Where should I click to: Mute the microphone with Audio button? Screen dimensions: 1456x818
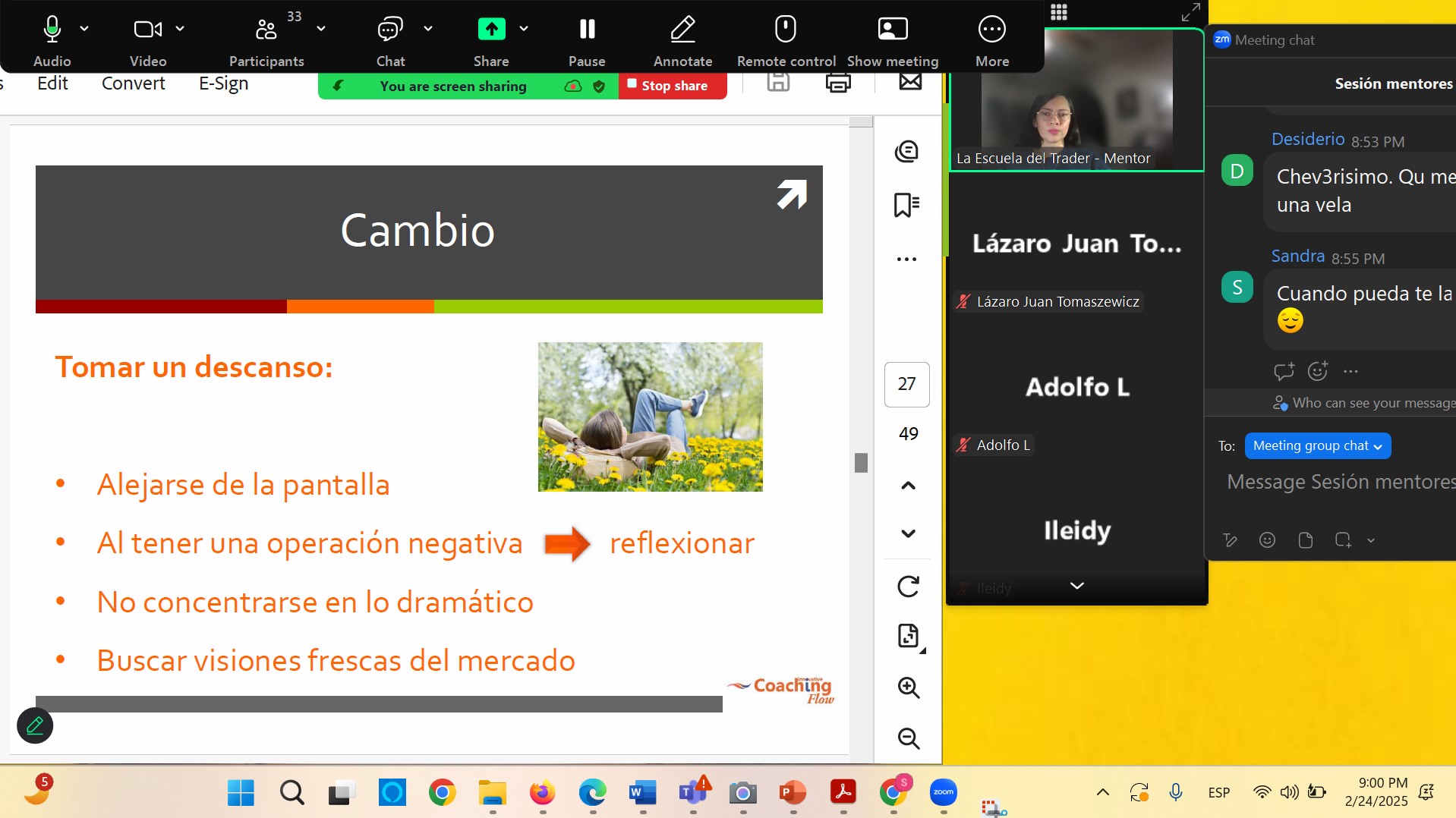(52, 30)
